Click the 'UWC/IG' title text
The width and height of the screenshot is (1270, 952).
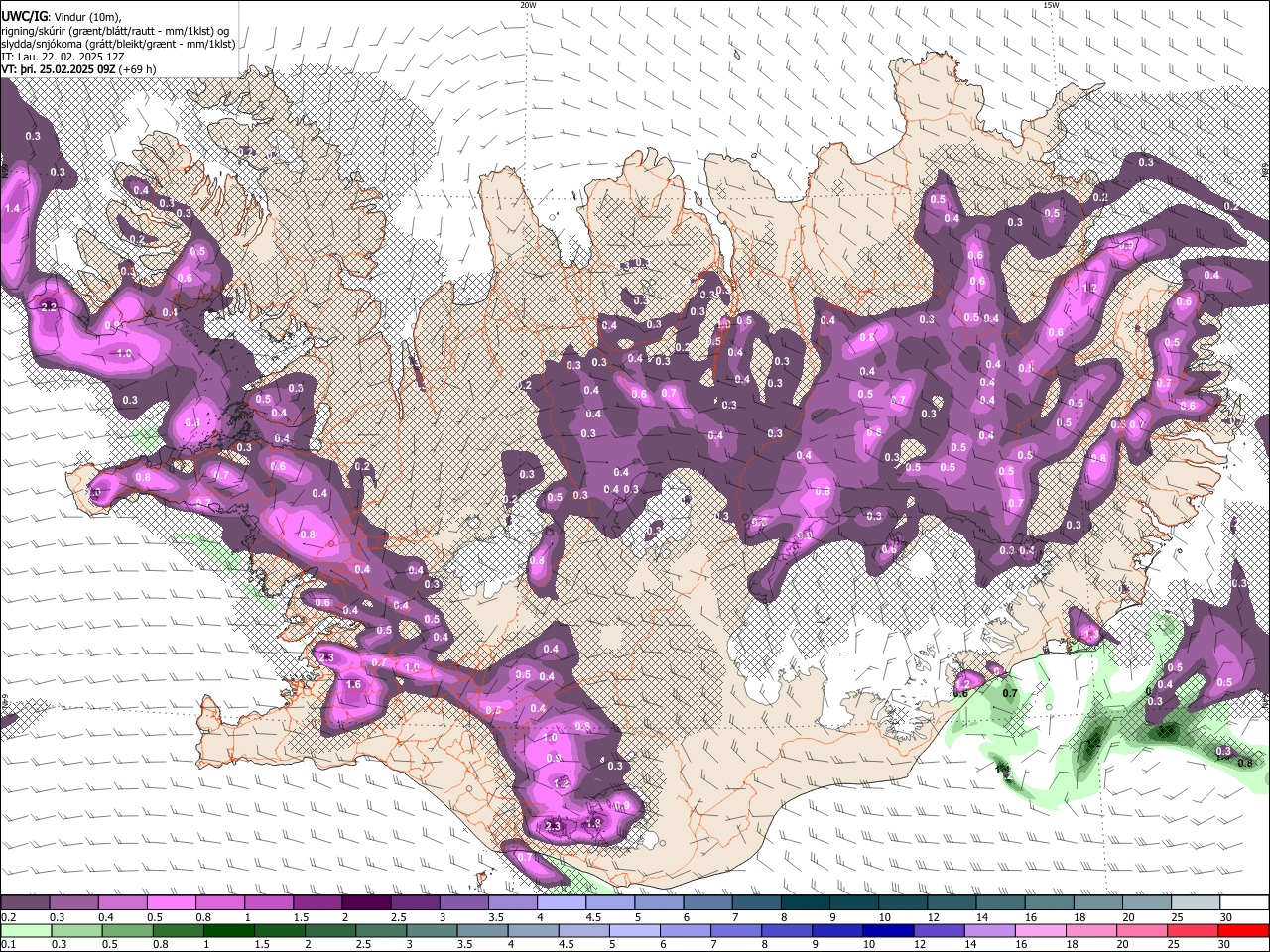(x=24, y=15)
